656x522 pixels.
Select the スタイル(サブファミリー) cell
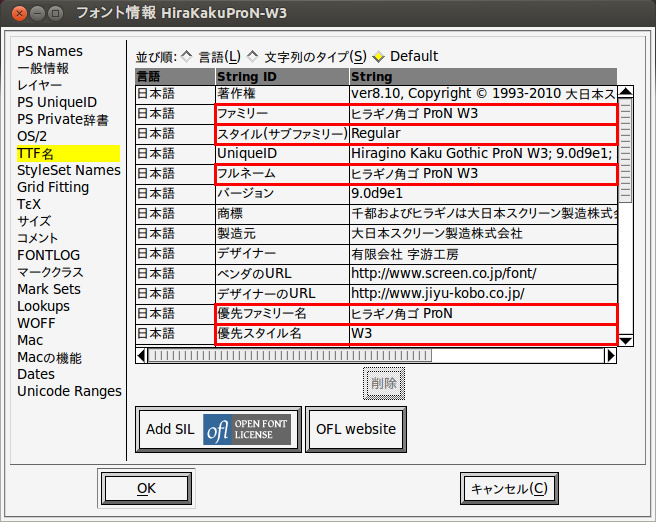click(282, 134)
